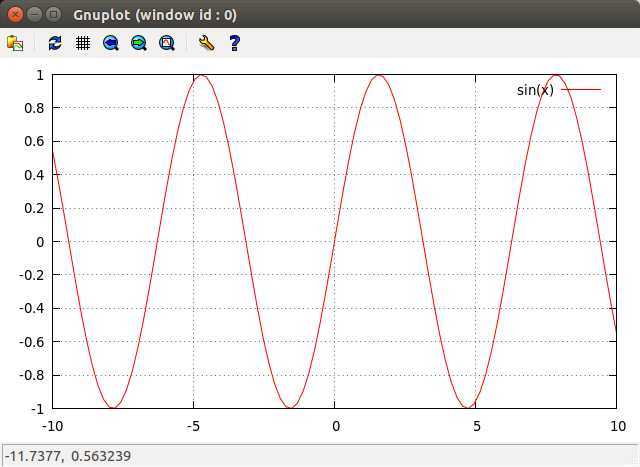Click the y-axis label -0.8

pos(31,375)
